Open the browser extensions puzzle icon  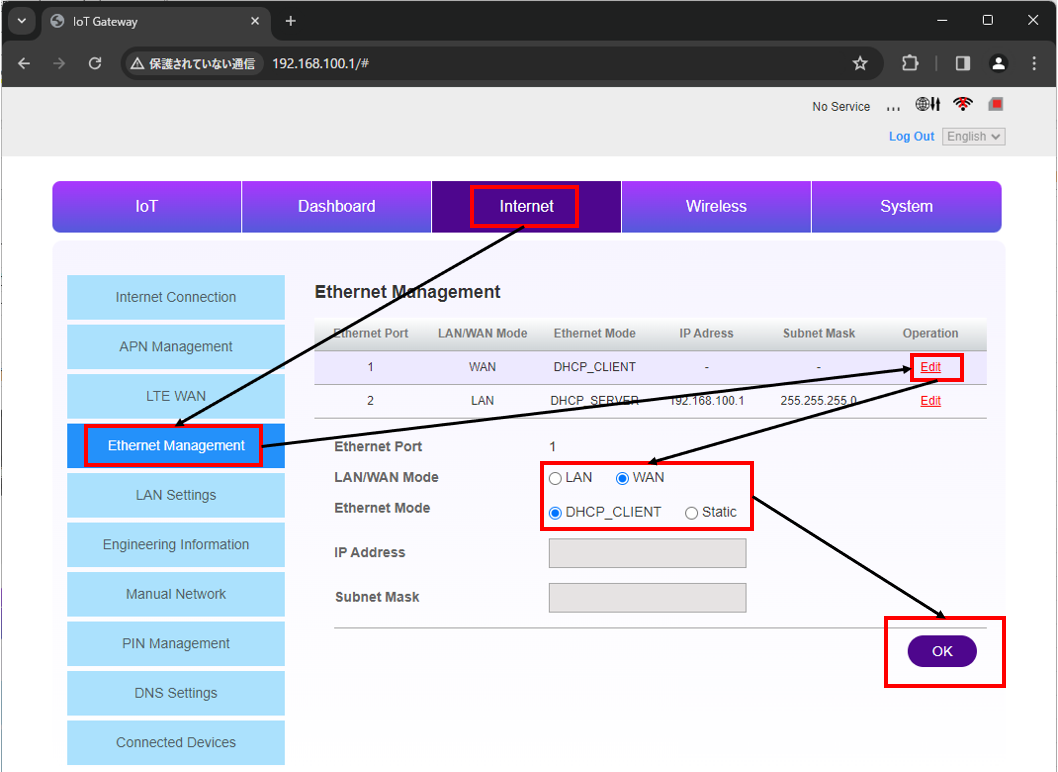[x=910, y=63]
